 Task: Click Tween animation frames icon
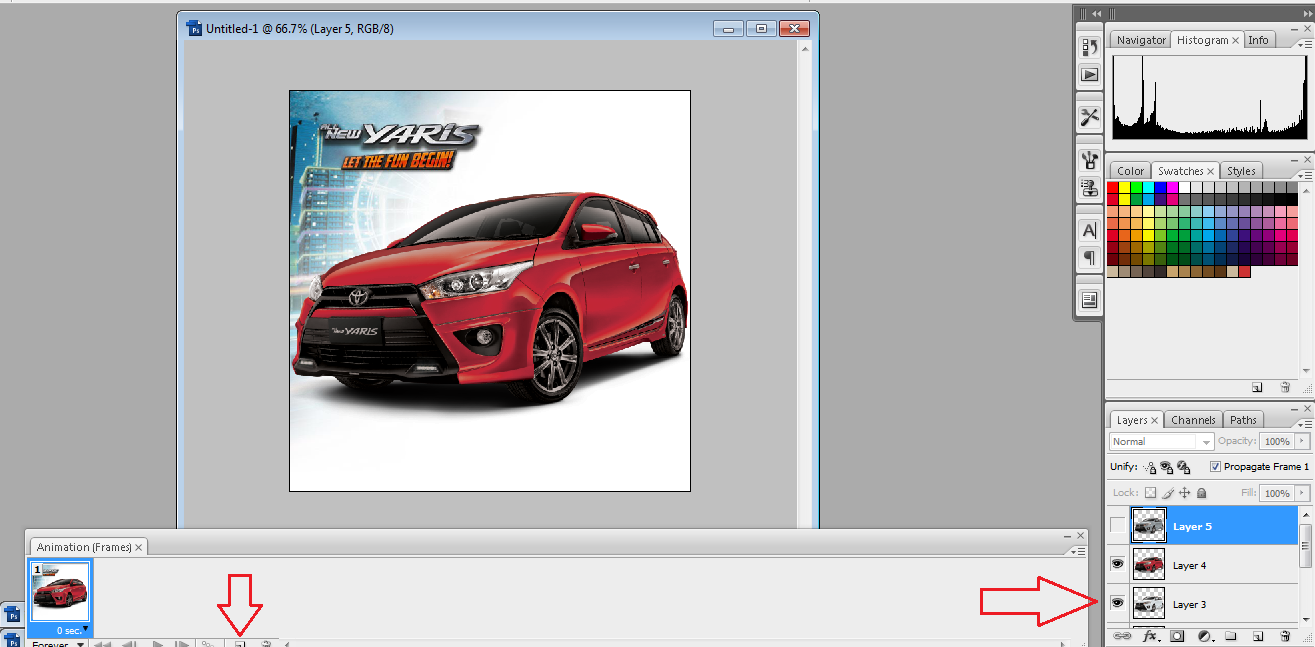(208, 644)
